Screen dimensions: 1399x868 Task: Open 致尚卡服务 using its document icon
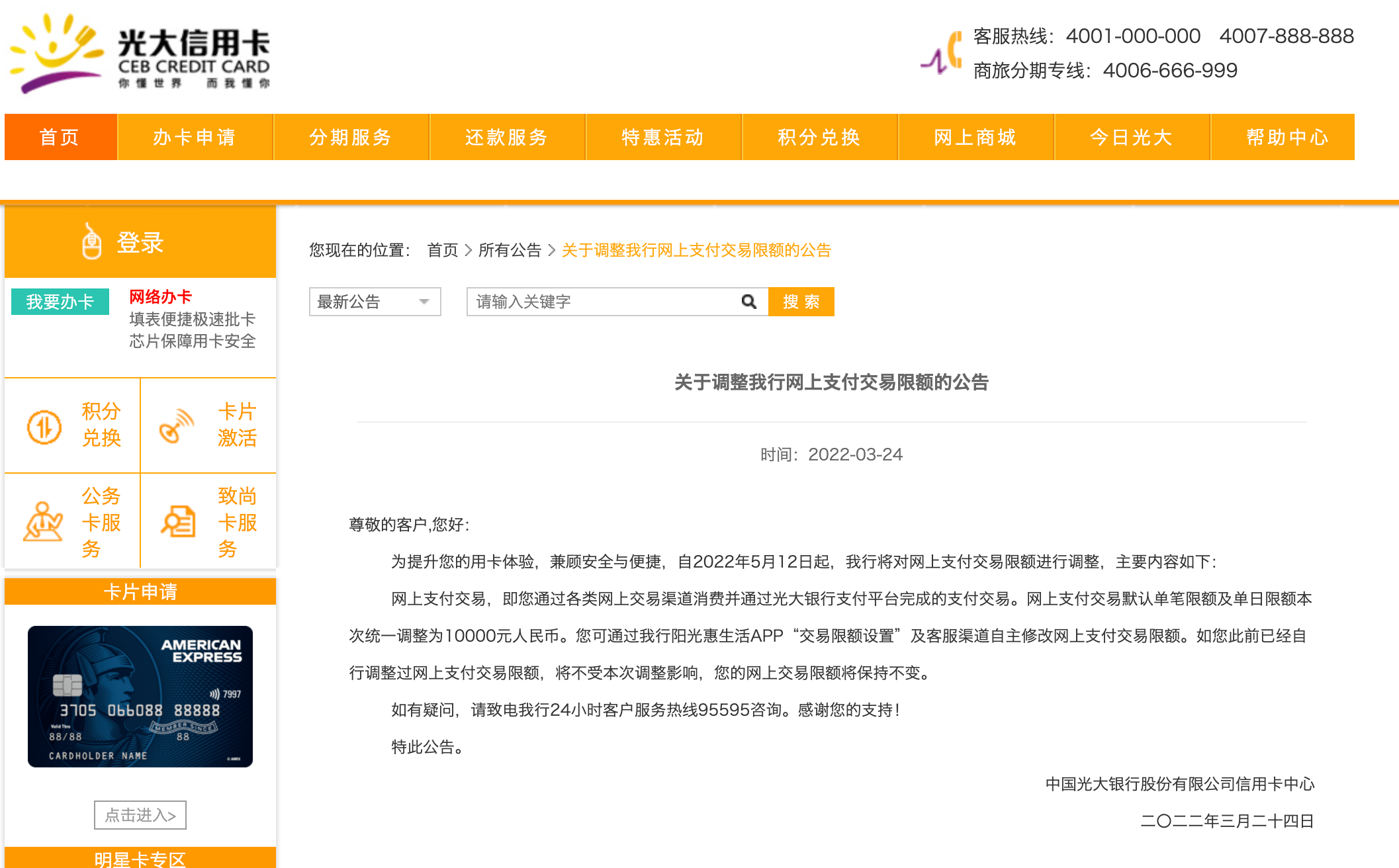[177, 521]
